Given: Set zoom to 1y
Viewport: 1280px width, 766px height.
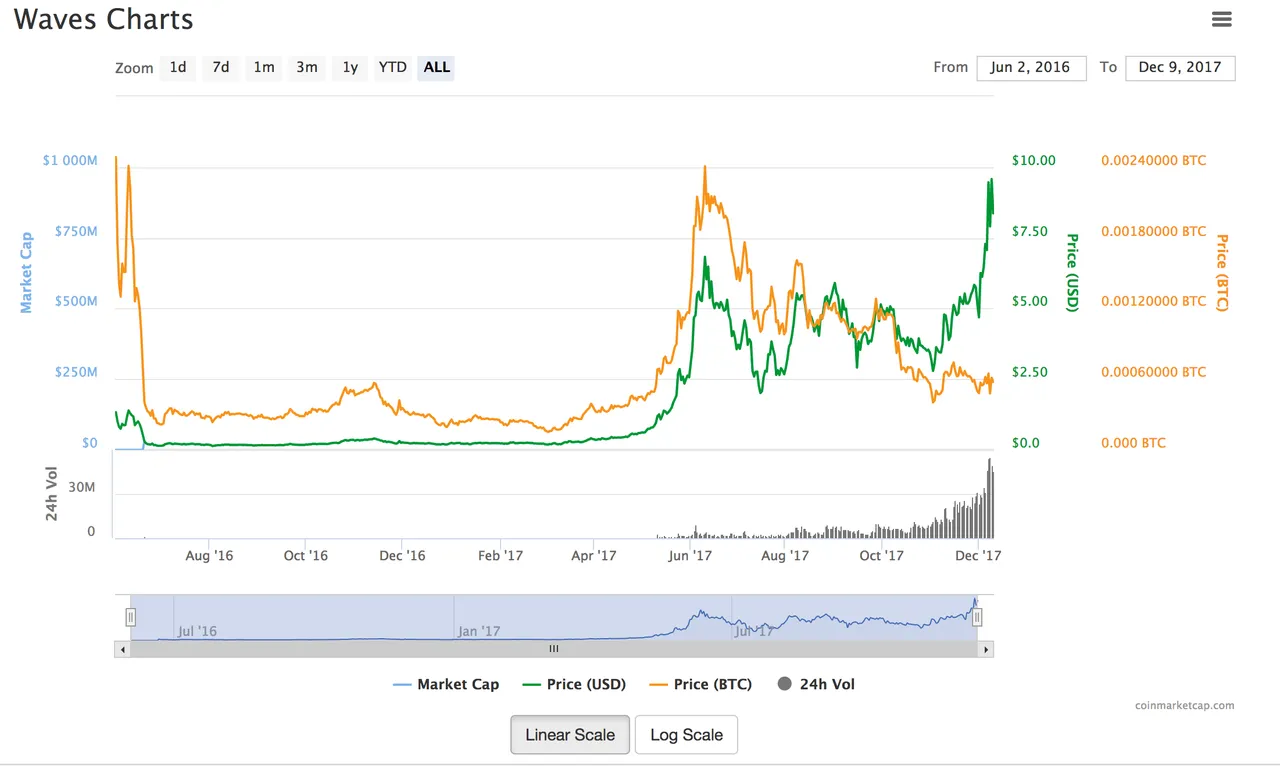Looking at the screenshot, I should pos(350,67).
